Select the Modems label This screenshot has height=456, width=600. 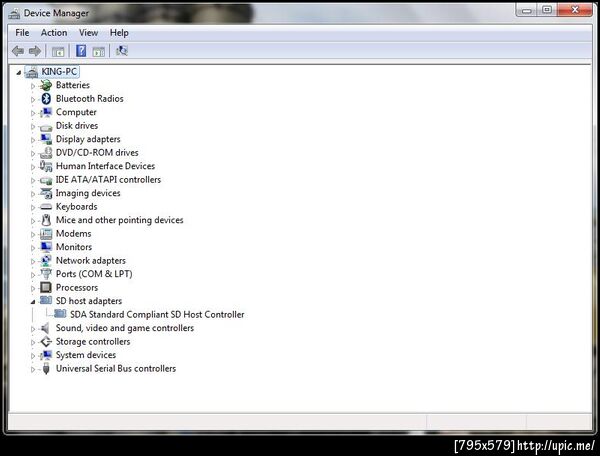[73, 234]
